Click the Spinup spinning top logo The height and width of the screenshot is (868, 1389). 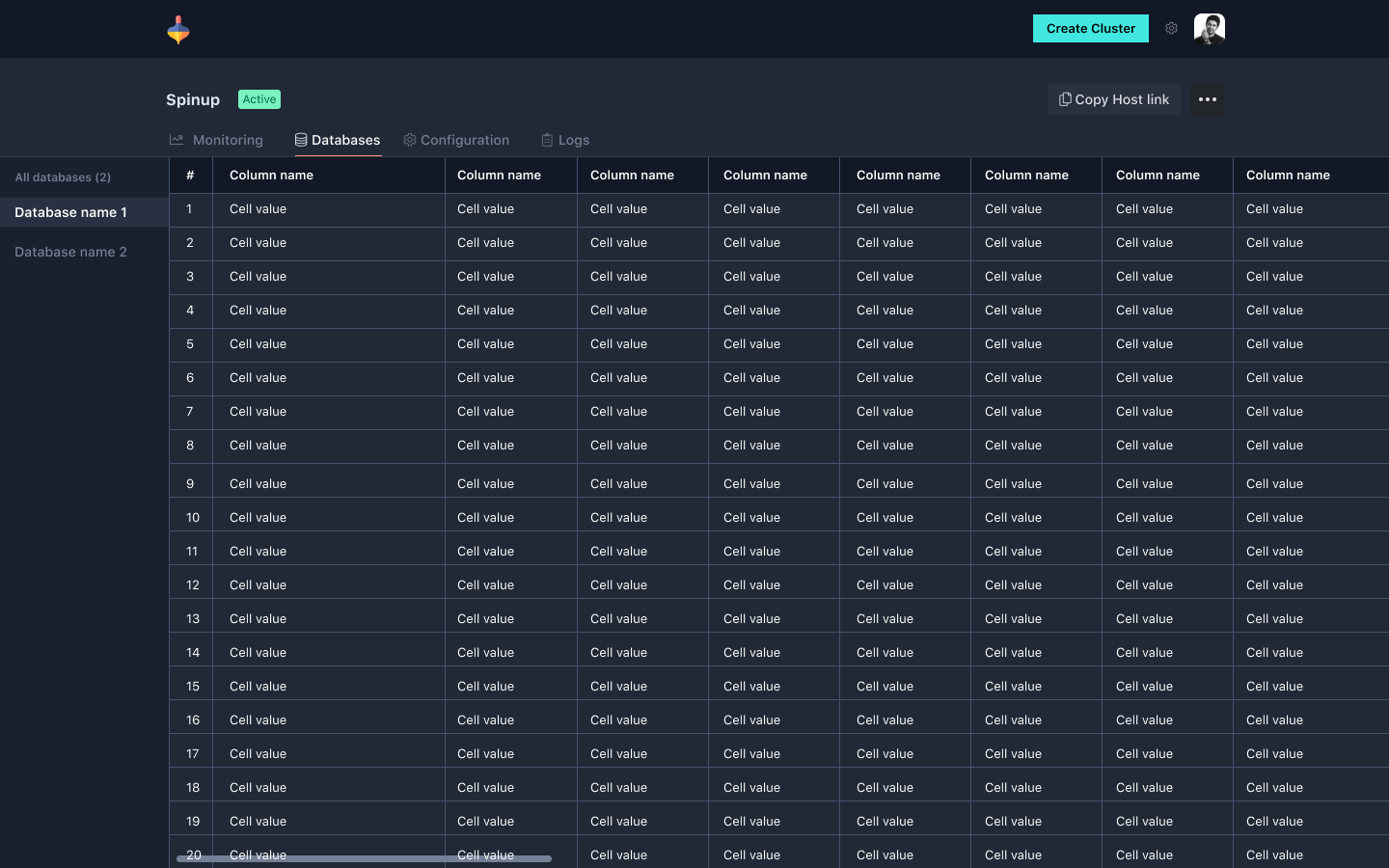pos(178,30)
